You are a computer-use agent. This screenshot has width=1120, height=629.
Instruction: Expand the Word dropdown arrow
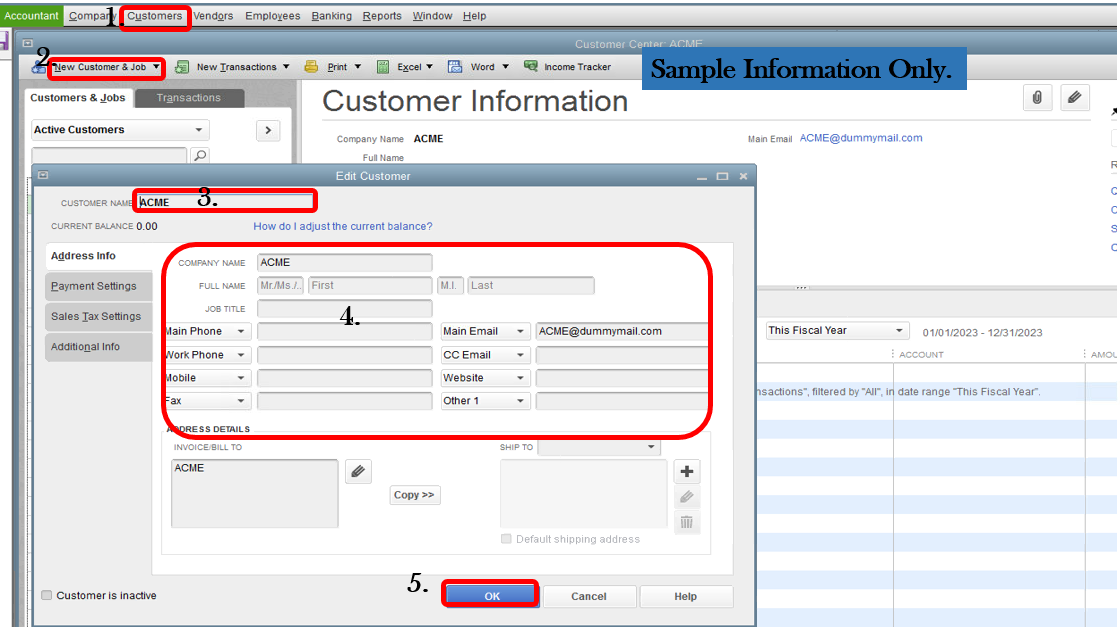tap(505, 67)
